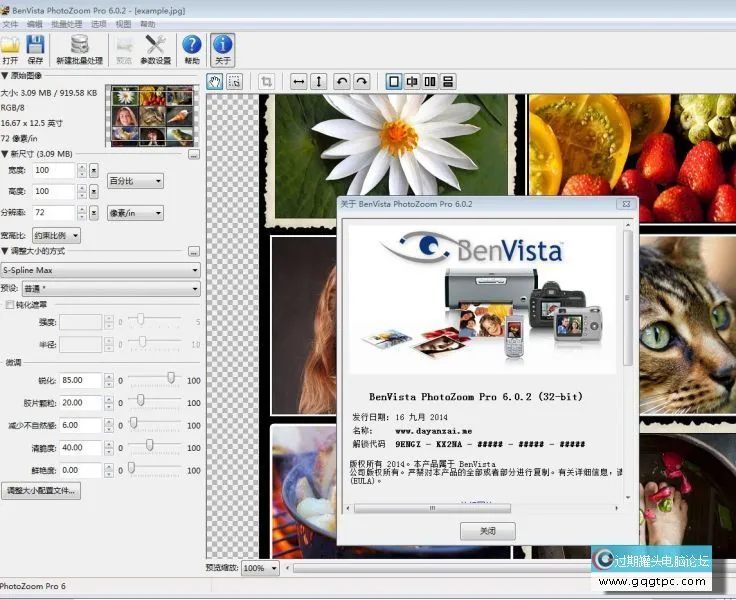The height and width of the screenshot is (600, 736).
Task: Click the 关闭 (Close) button in dialog
Action: (487, 531)
